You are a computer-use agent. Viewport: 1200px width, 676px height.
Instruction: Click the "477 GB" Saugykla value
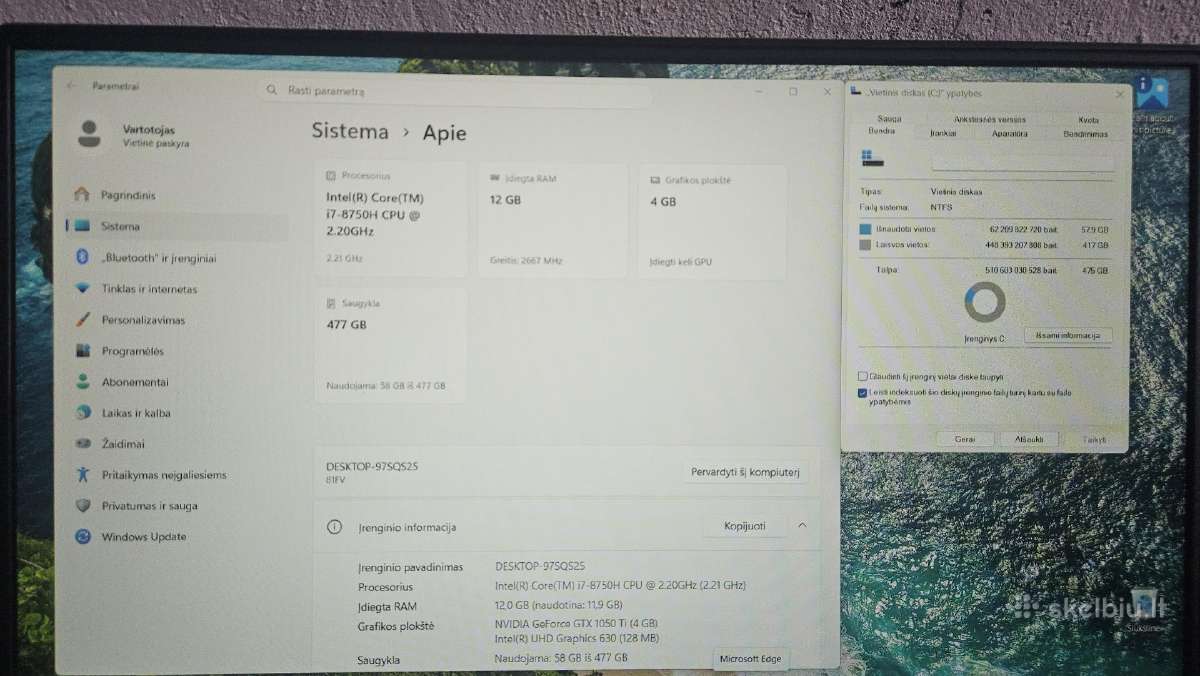[346, 324]
